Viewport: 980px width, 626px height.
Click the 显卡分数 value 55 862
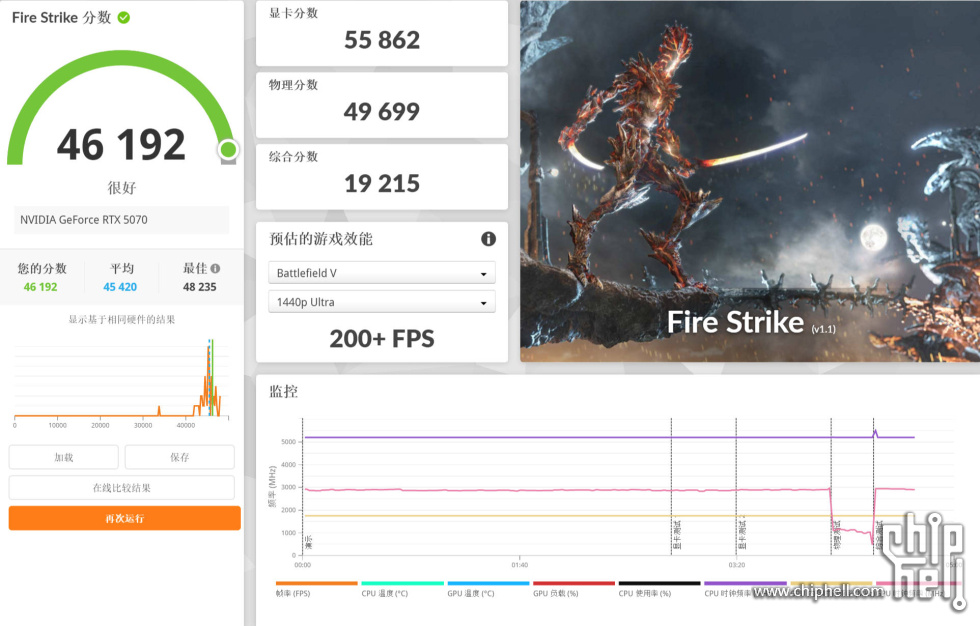tap(382, 40)
